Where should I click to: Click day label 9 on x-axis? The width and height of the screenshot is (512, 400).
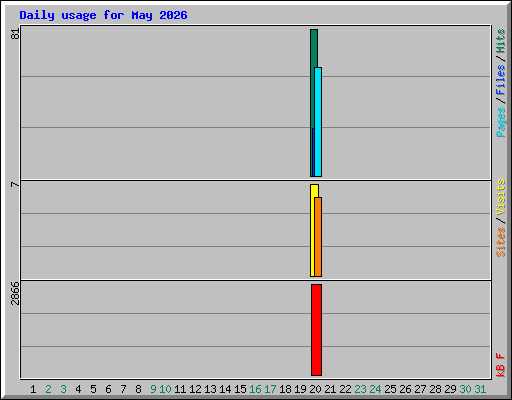pos(153,389)
